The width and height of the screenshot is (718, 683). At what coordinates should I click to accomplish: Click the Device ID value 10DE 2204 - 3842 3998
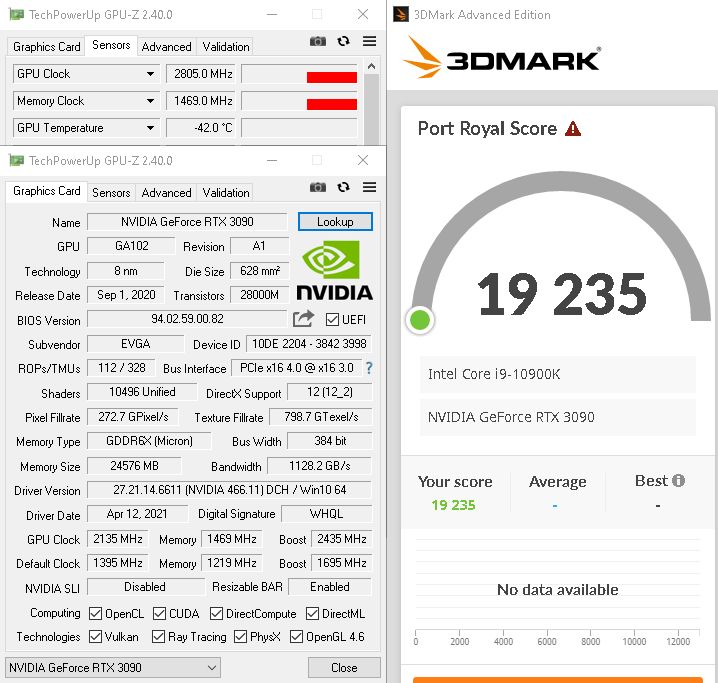[309, 344]
